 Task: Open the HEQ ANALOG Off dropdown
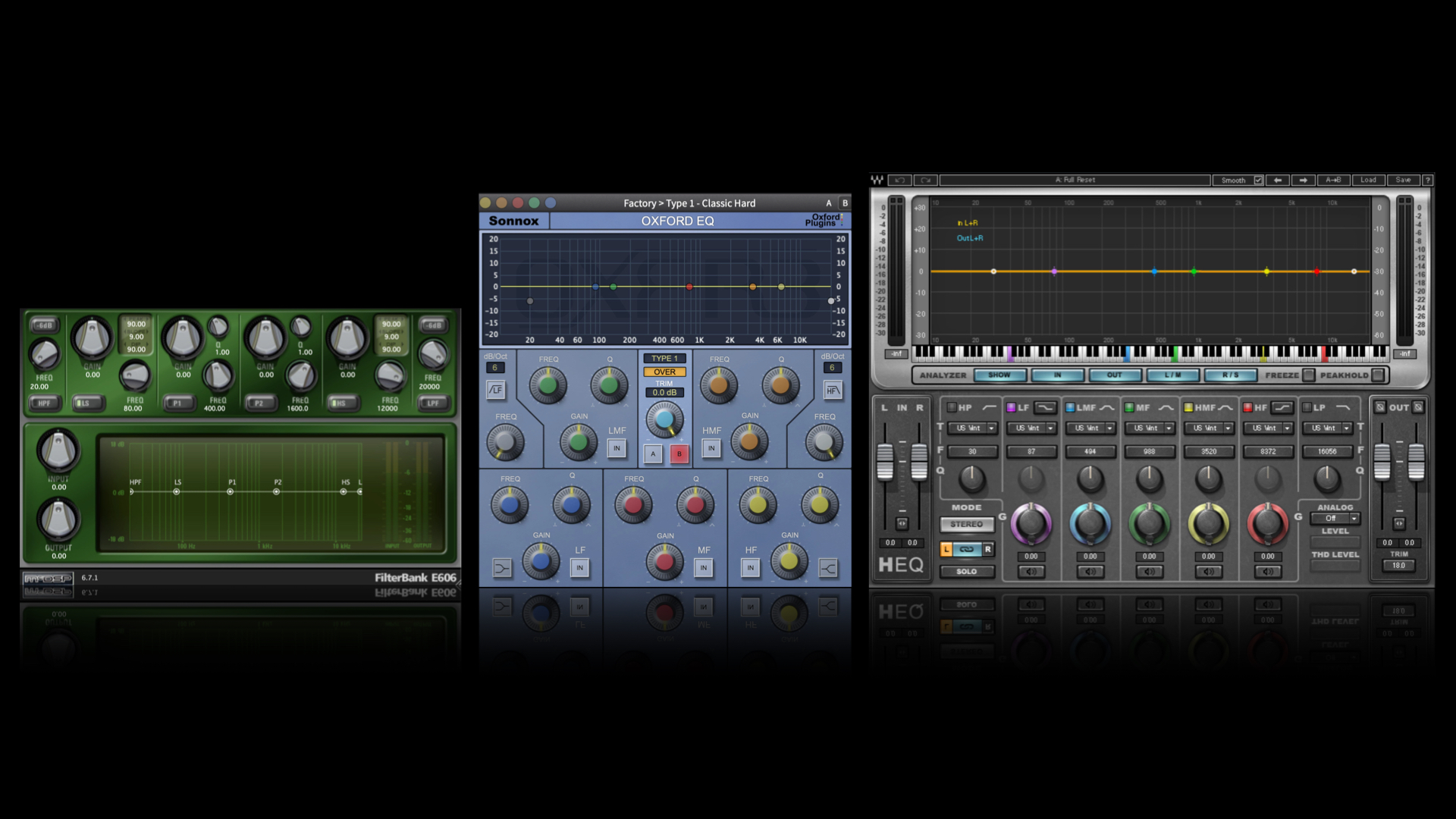pyautogui.click(x=1335, y=519)
